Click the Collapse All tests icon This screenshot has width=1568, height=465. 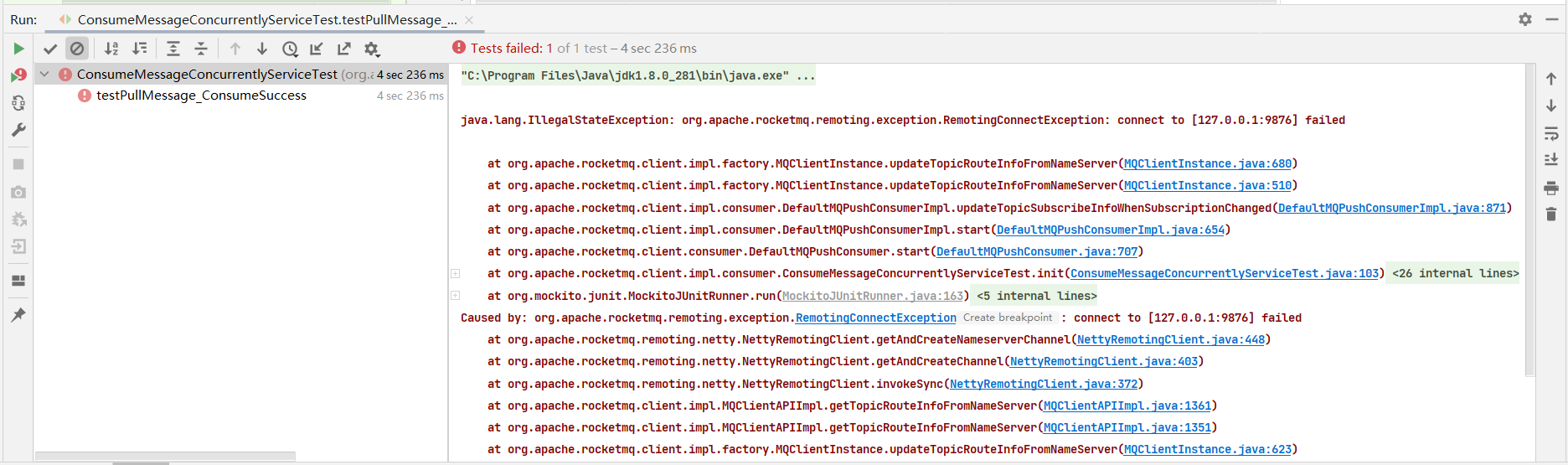tap(201, 49)
